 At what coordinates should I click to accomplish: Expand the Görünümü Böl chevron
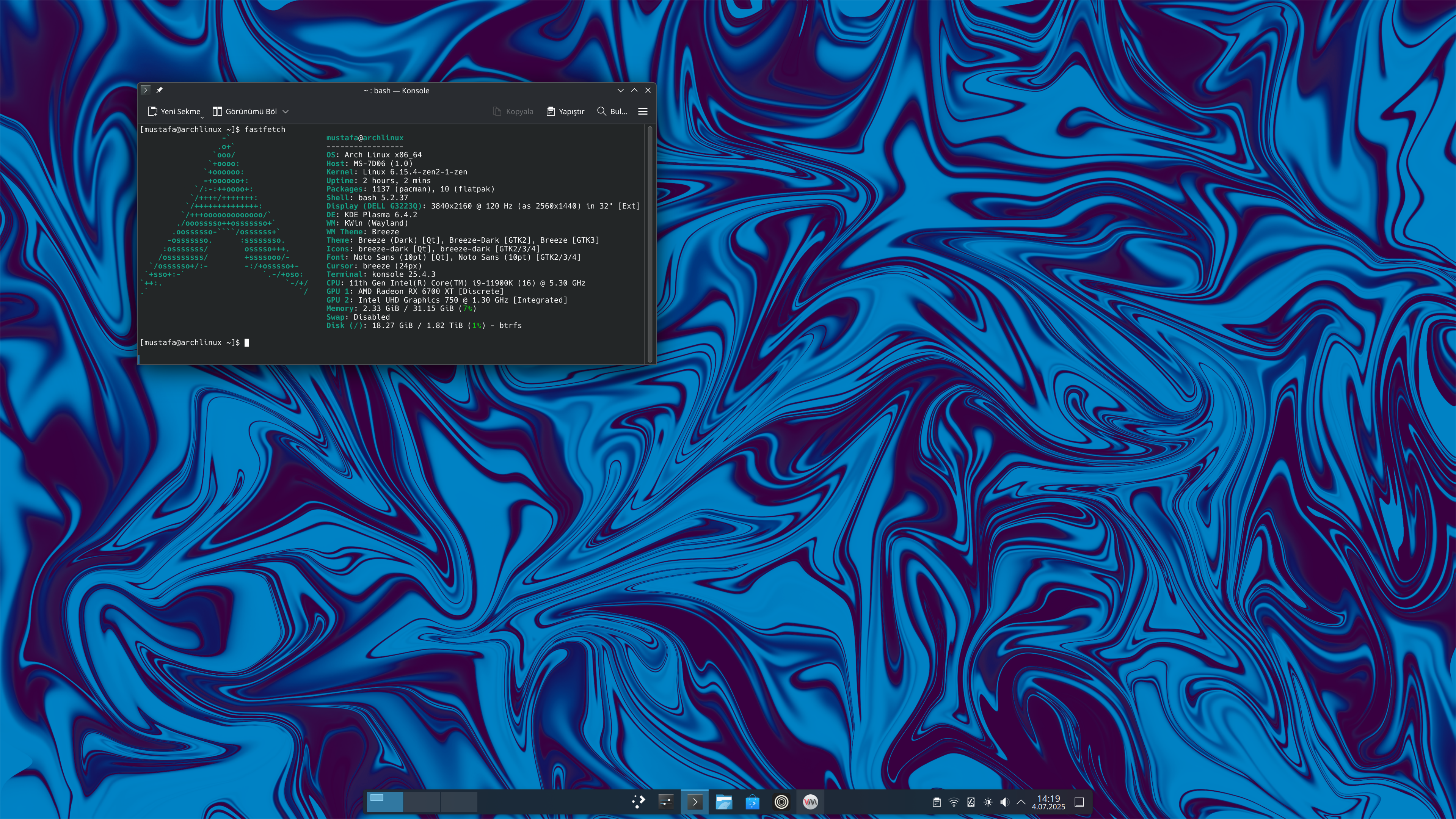pyautogui.click(x=286, y=111)
